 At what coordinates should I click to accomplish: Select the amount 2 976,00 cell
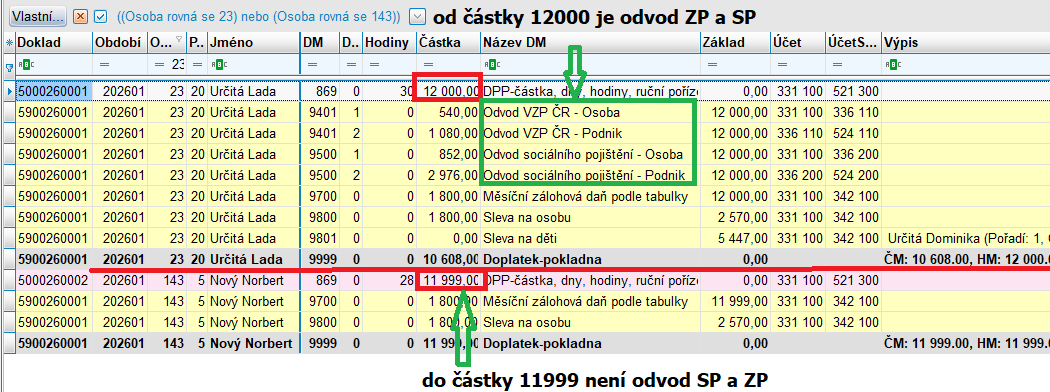pos(448,176)
